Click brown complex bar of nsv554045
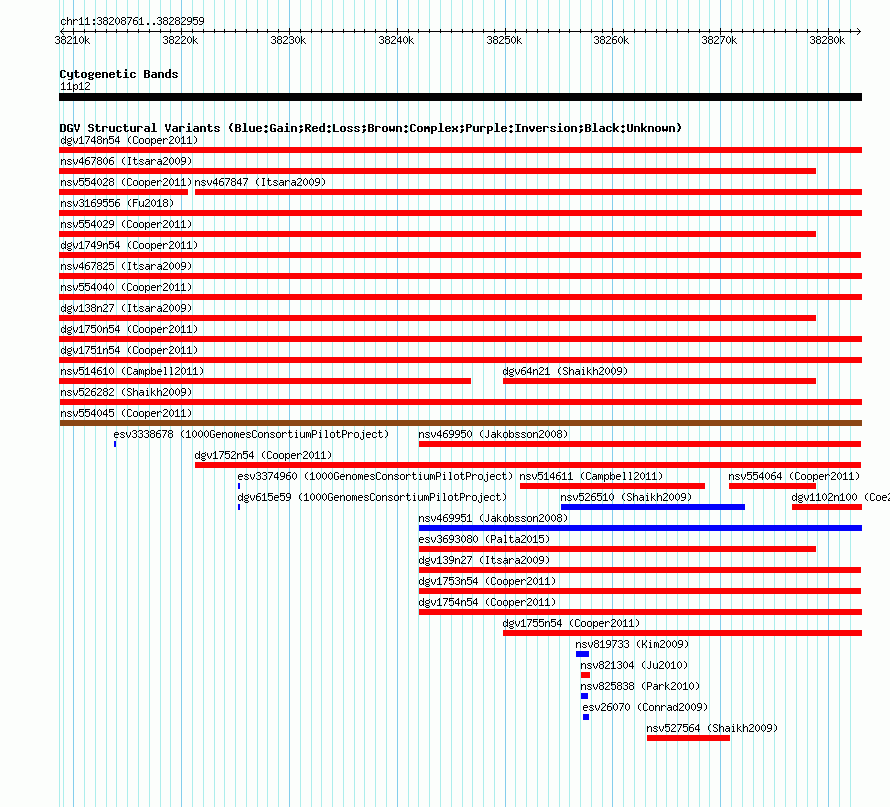Screen dimensions: 890x807 (x=461, y=423)
